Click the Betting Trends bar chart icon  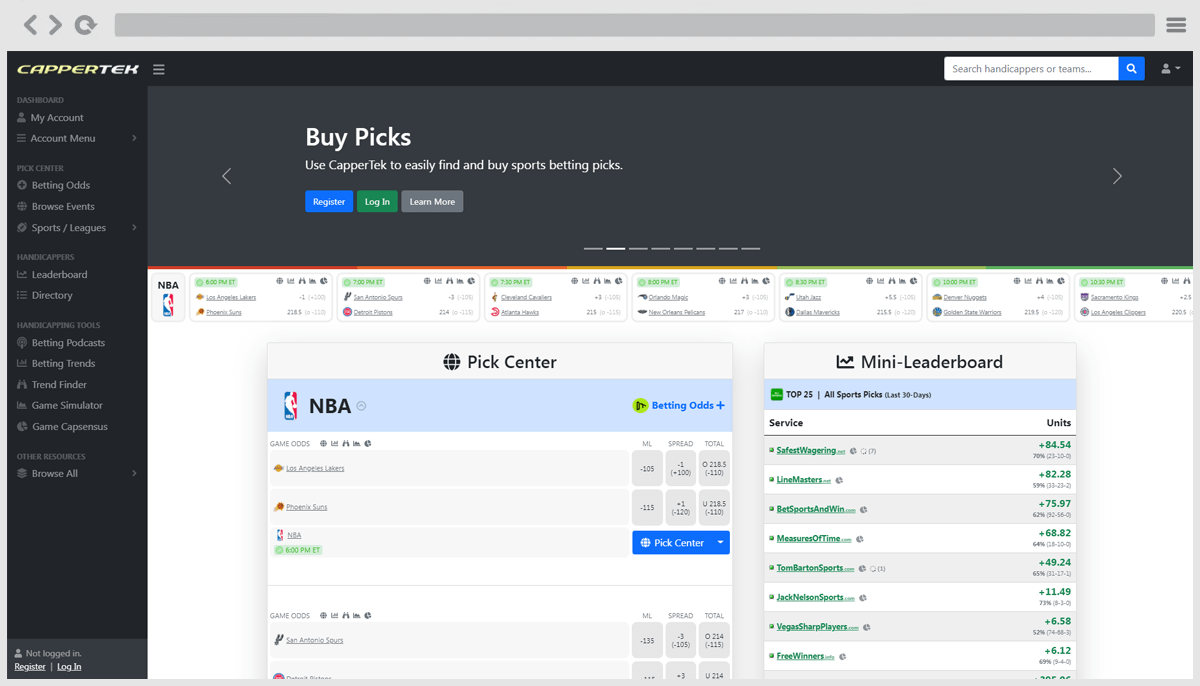pyautogui.click(x=22, y=363)
